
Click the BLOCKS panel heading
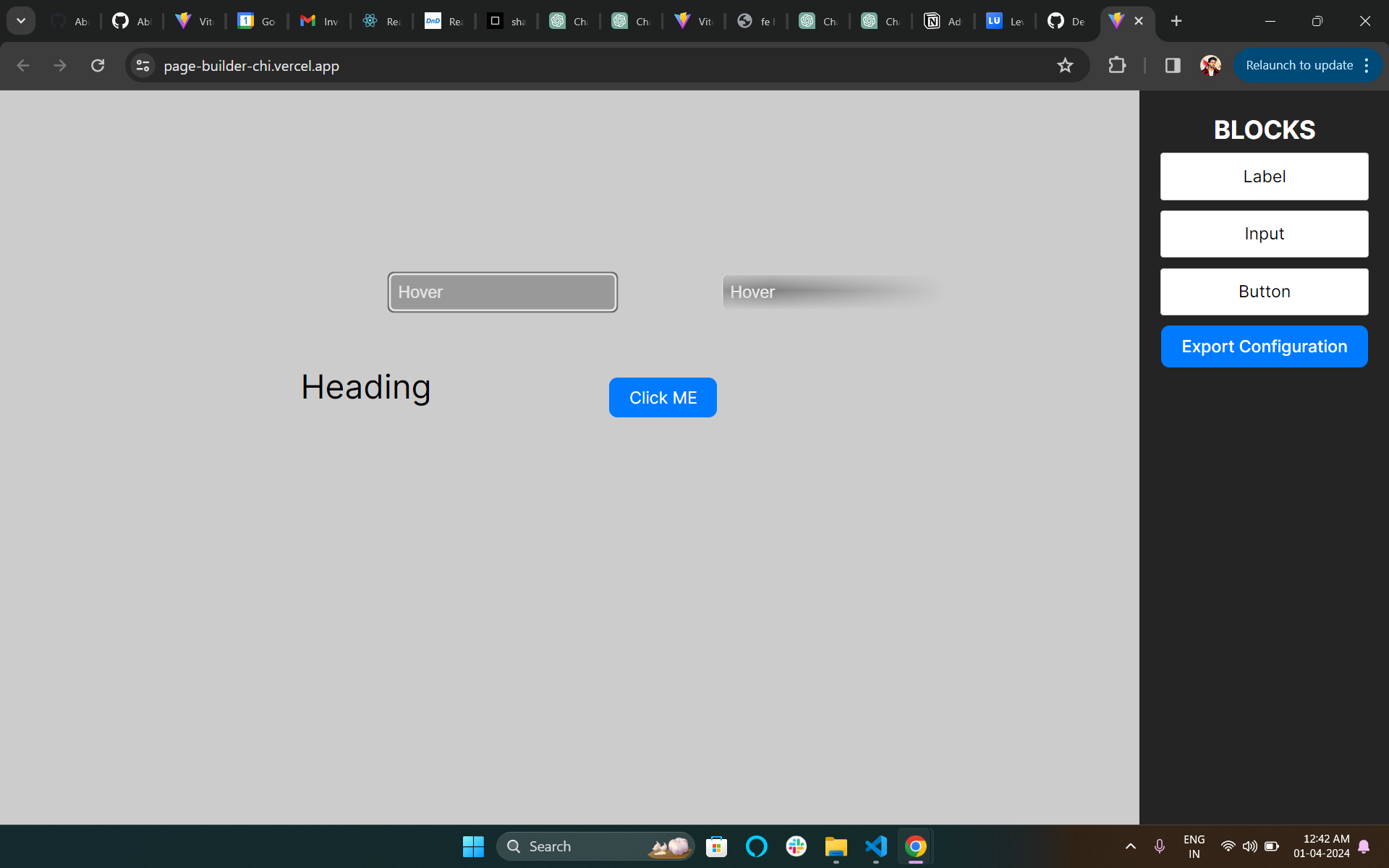tap(1264, 128)
